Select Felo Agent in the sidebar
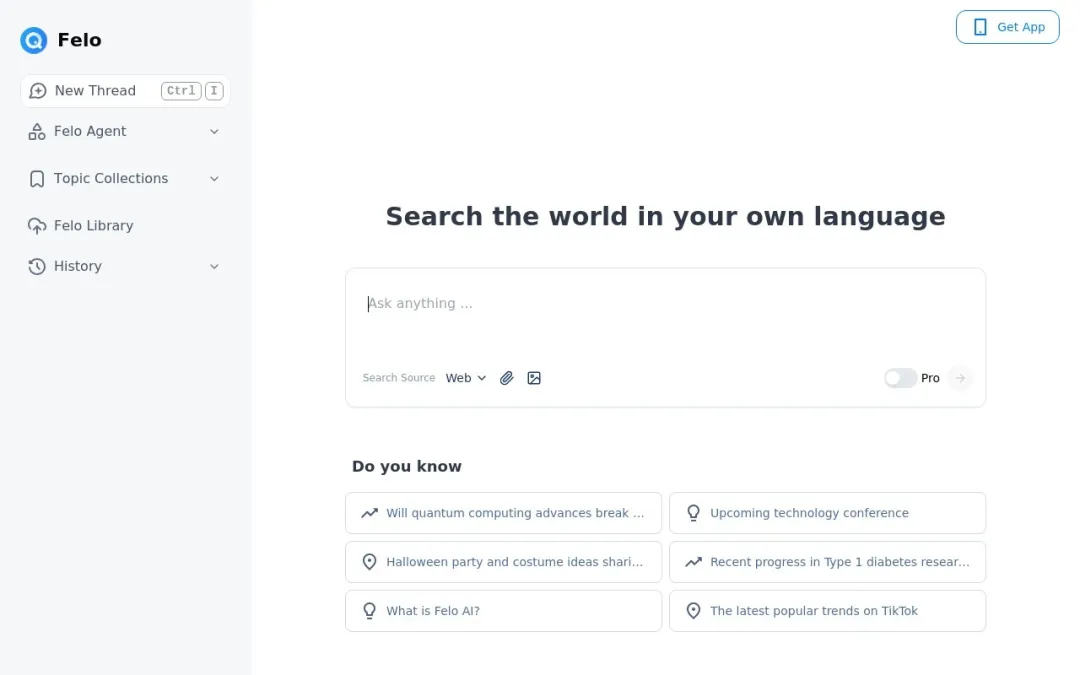1080x675 pixels. tap(125, 132)
